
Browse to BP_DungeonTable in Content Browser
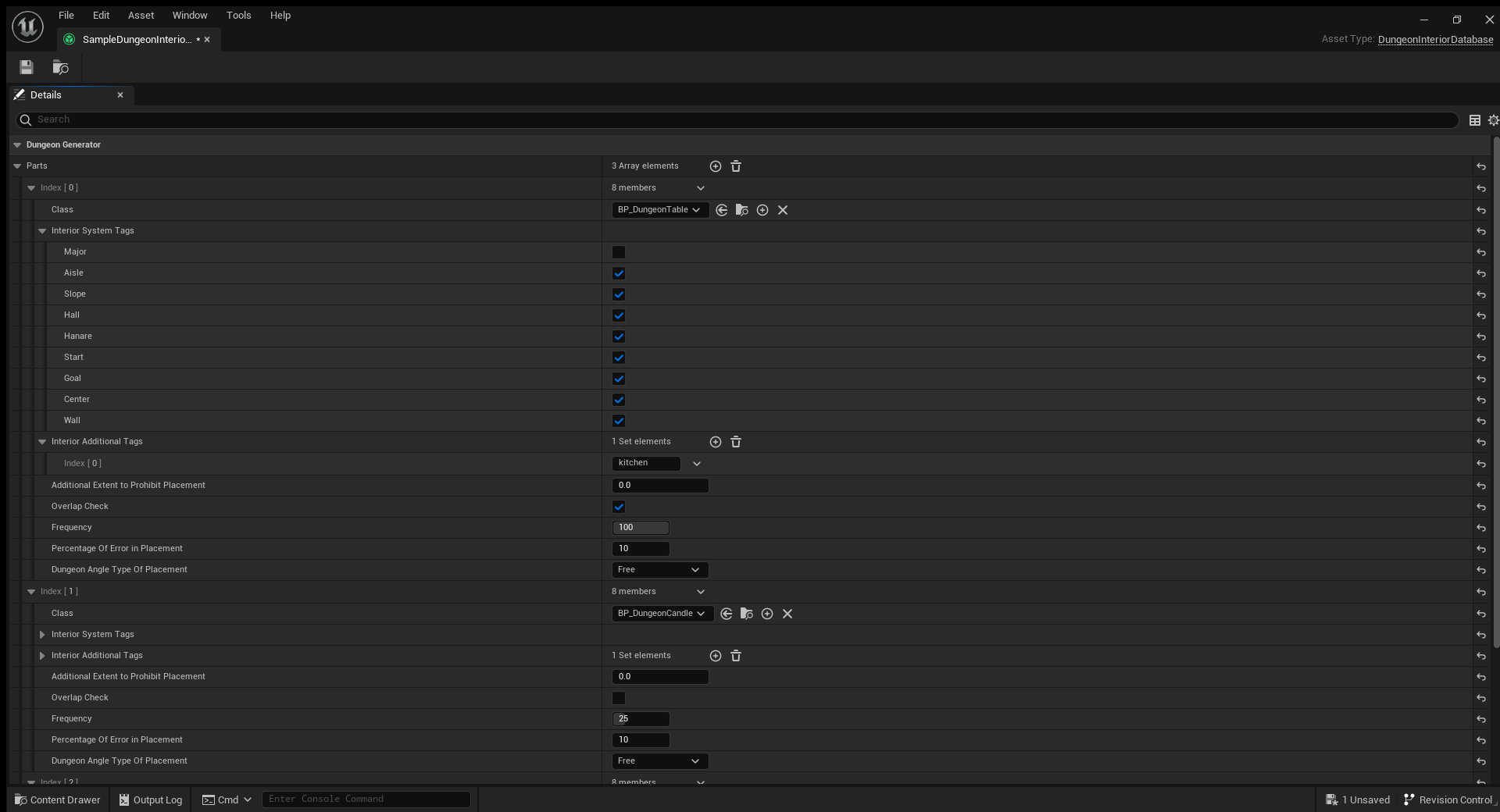tap(742, 210)
